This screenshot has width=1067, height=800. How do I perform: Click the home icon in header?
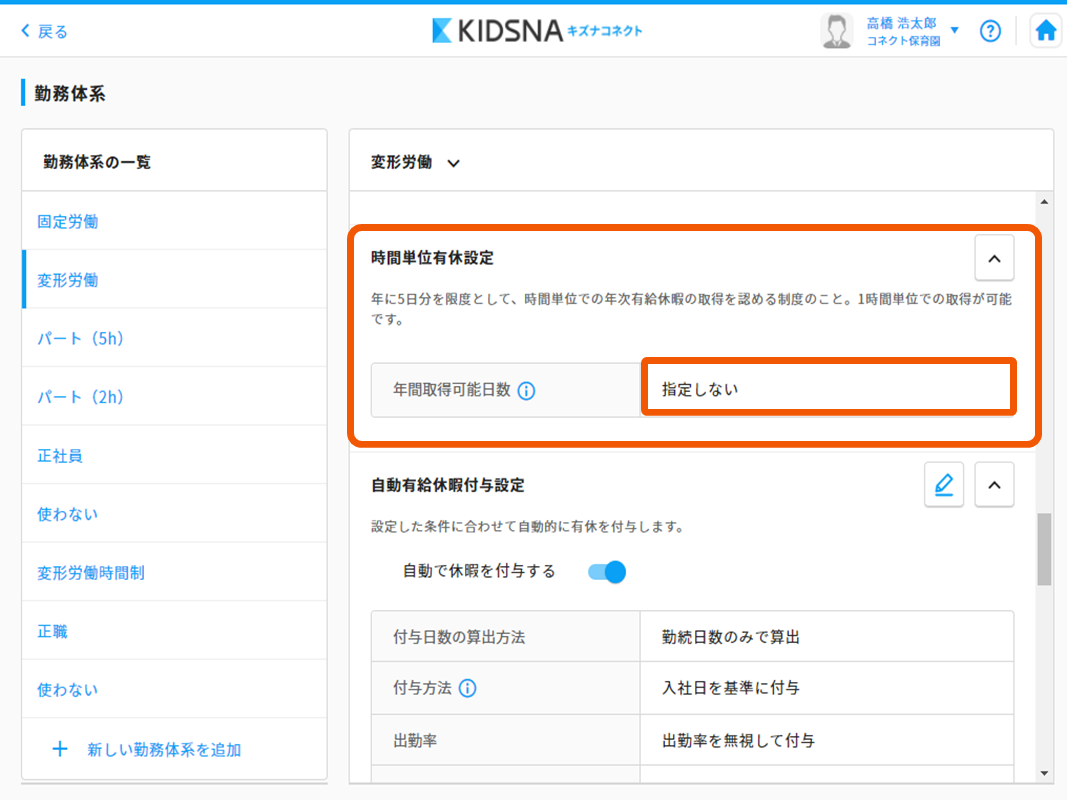(x=1046, y=31)
